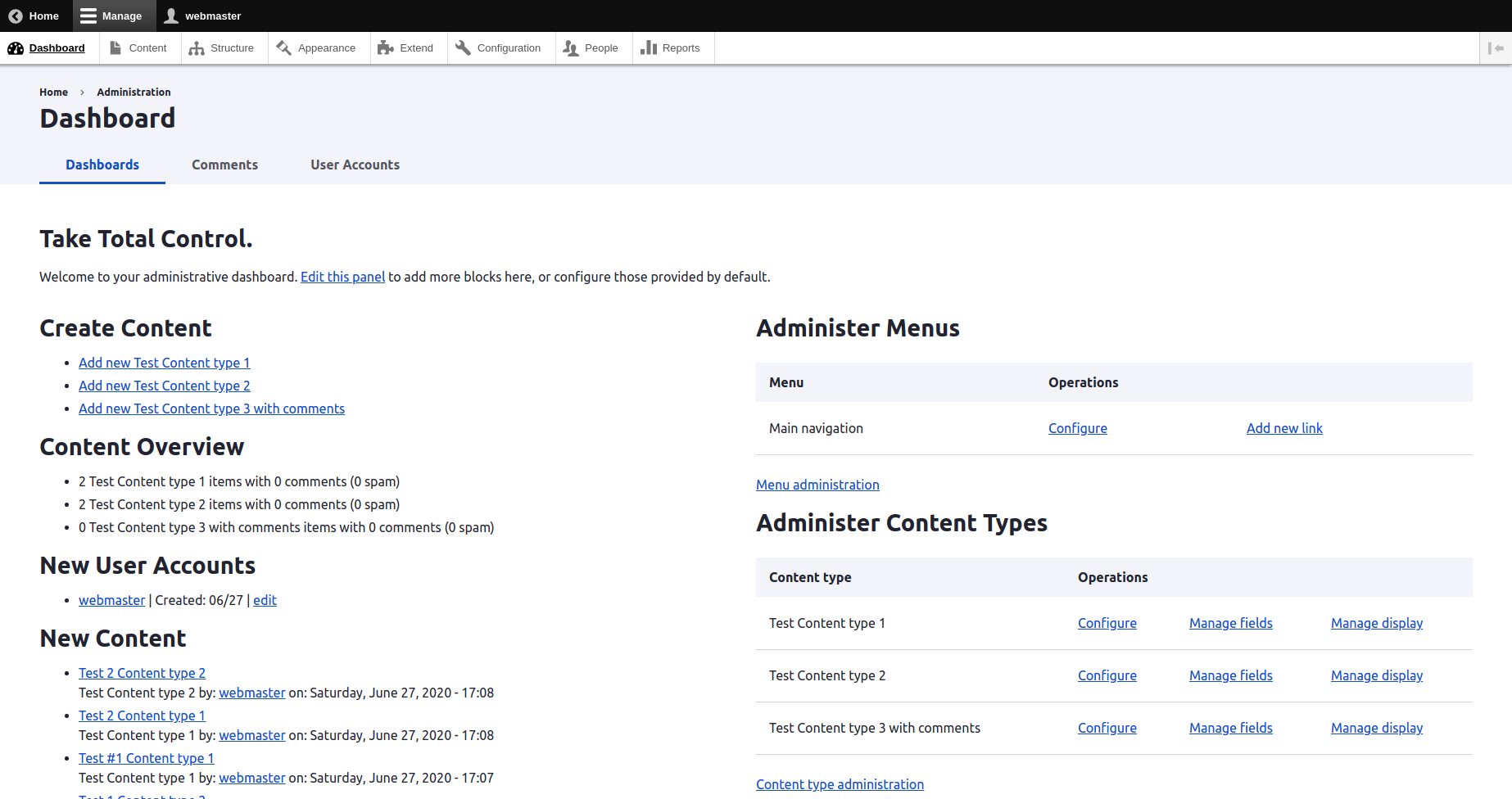Click the webmaster user account icon

click(171, 16)
